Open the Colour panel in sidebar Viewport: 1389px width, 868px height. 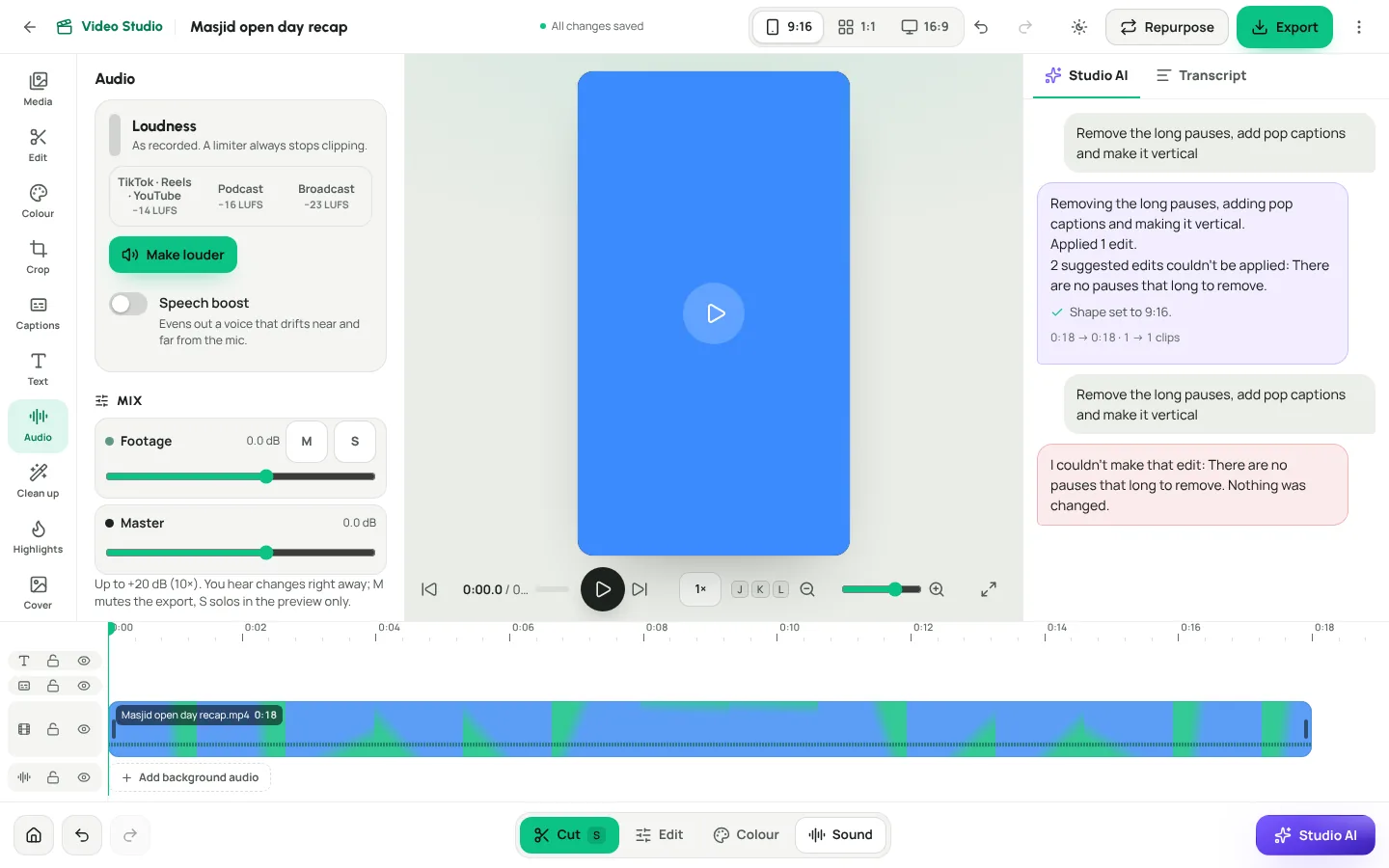point(38,201)
